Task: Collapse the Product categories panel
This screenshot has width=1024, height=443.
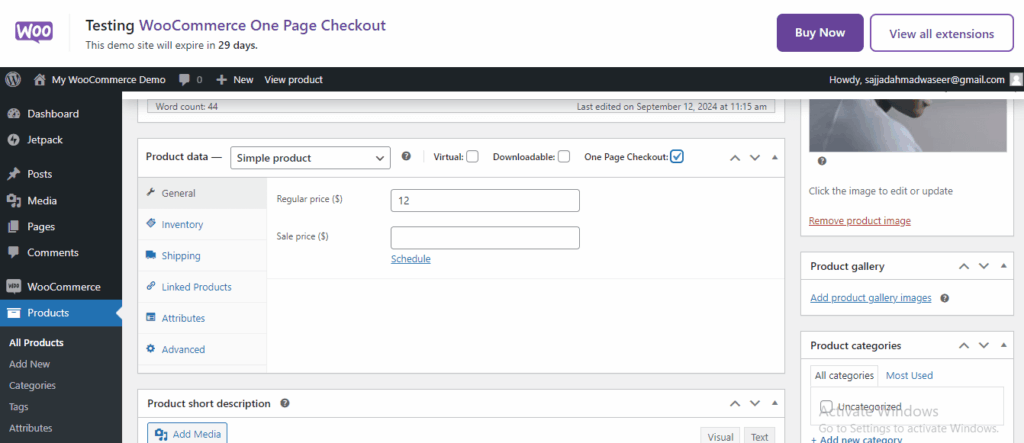Action: [1004, 346]
